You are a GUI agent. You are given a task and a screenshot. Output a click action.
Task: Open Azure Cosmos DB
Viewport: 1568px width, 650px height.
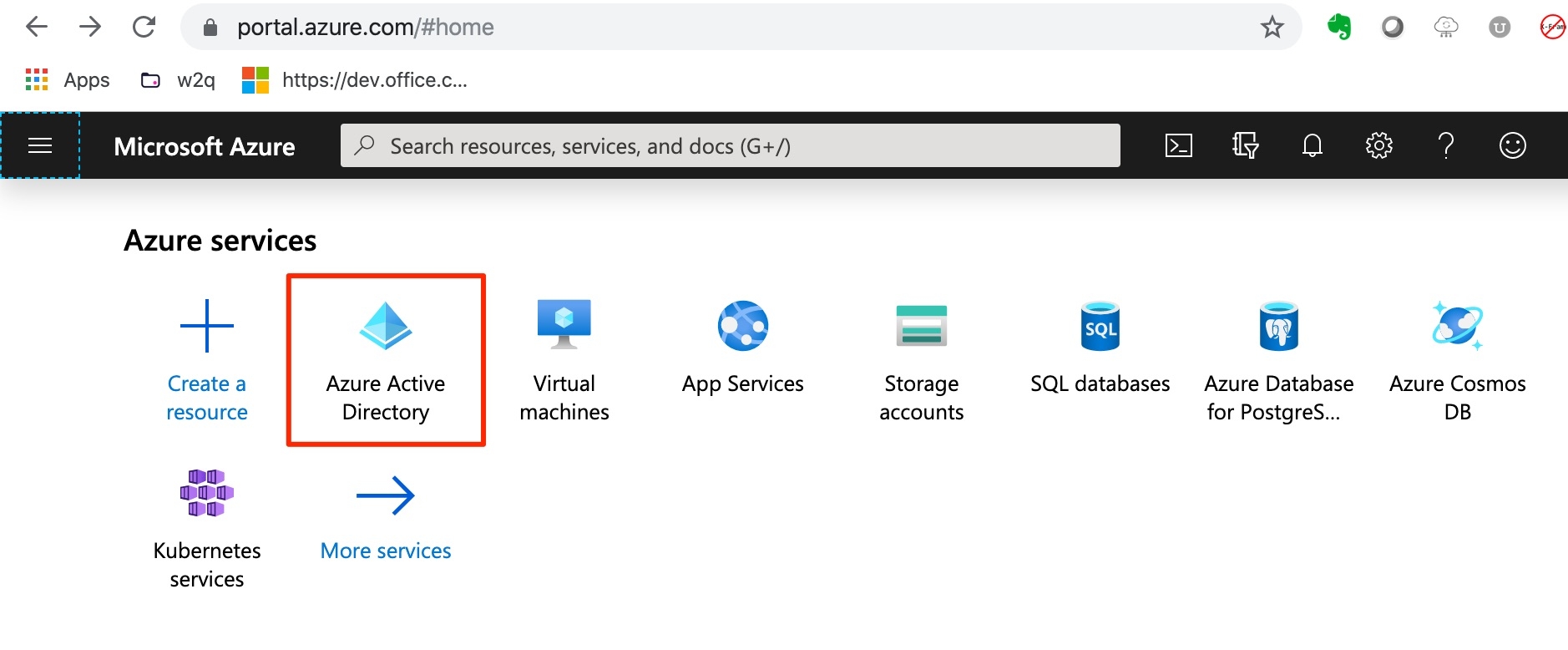[1457, 360]
